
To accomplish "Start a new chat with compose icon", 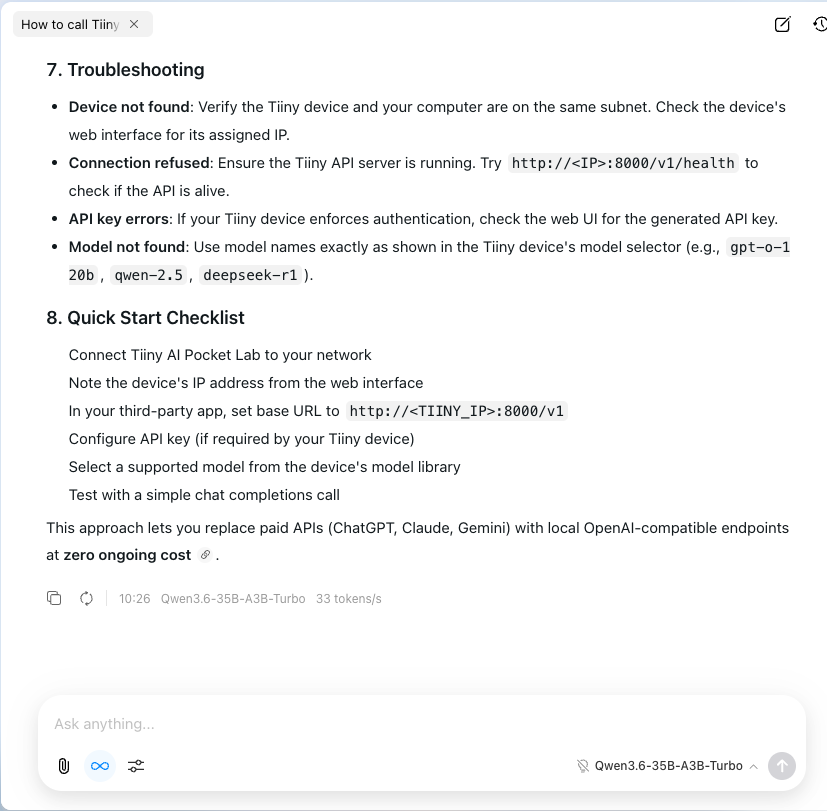I will pos(782,24).
